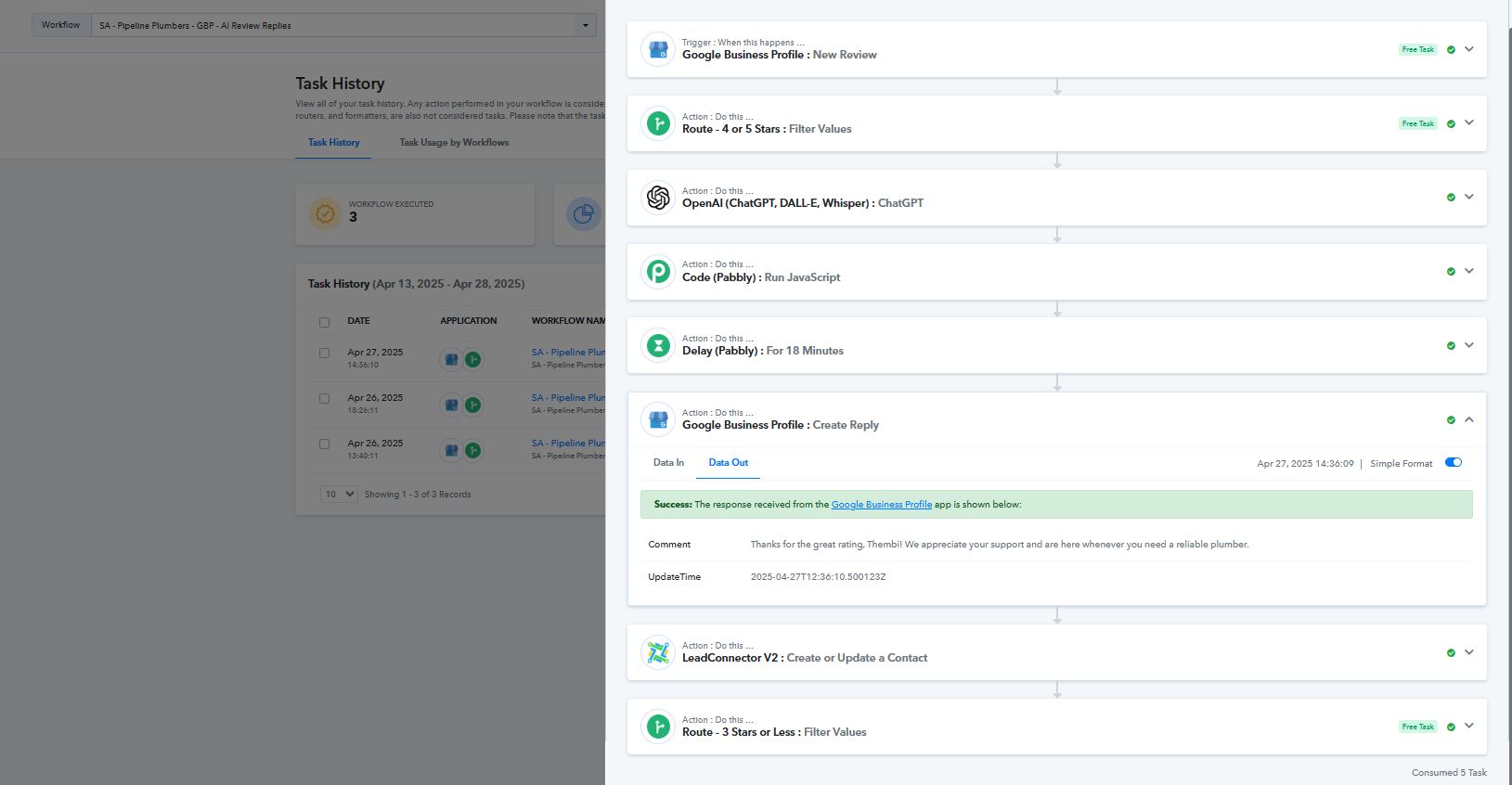Screen dimensions: 1512x785
Task: Click the Delay (Pabbly) hourglass icon
Action: click(x=658, y=345)
